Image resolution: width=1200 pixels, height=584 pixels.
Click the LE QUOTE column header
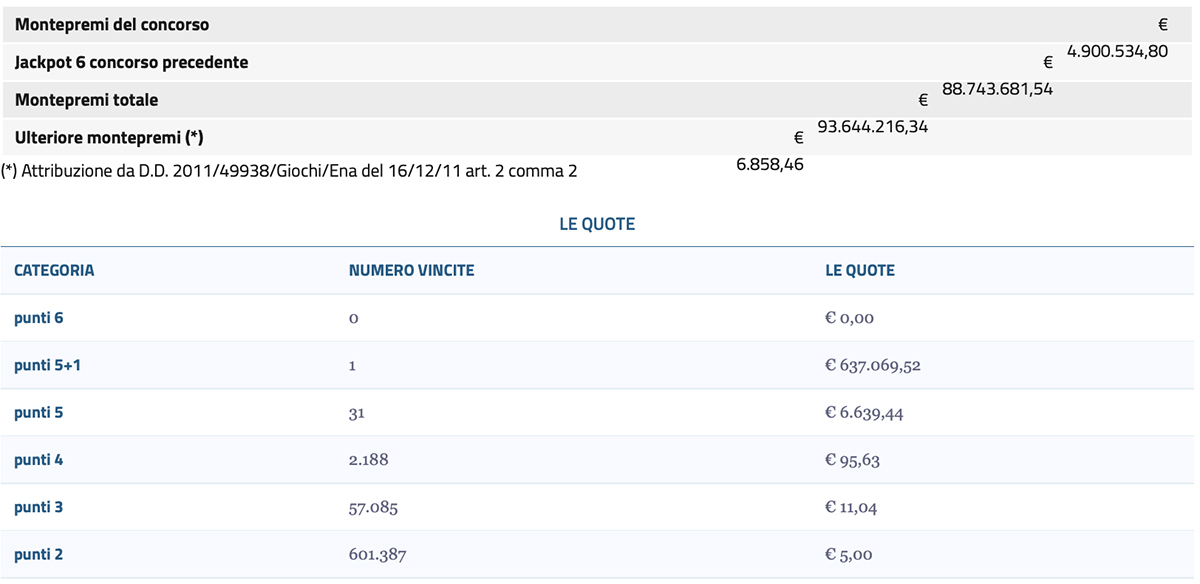coord(859,270)
